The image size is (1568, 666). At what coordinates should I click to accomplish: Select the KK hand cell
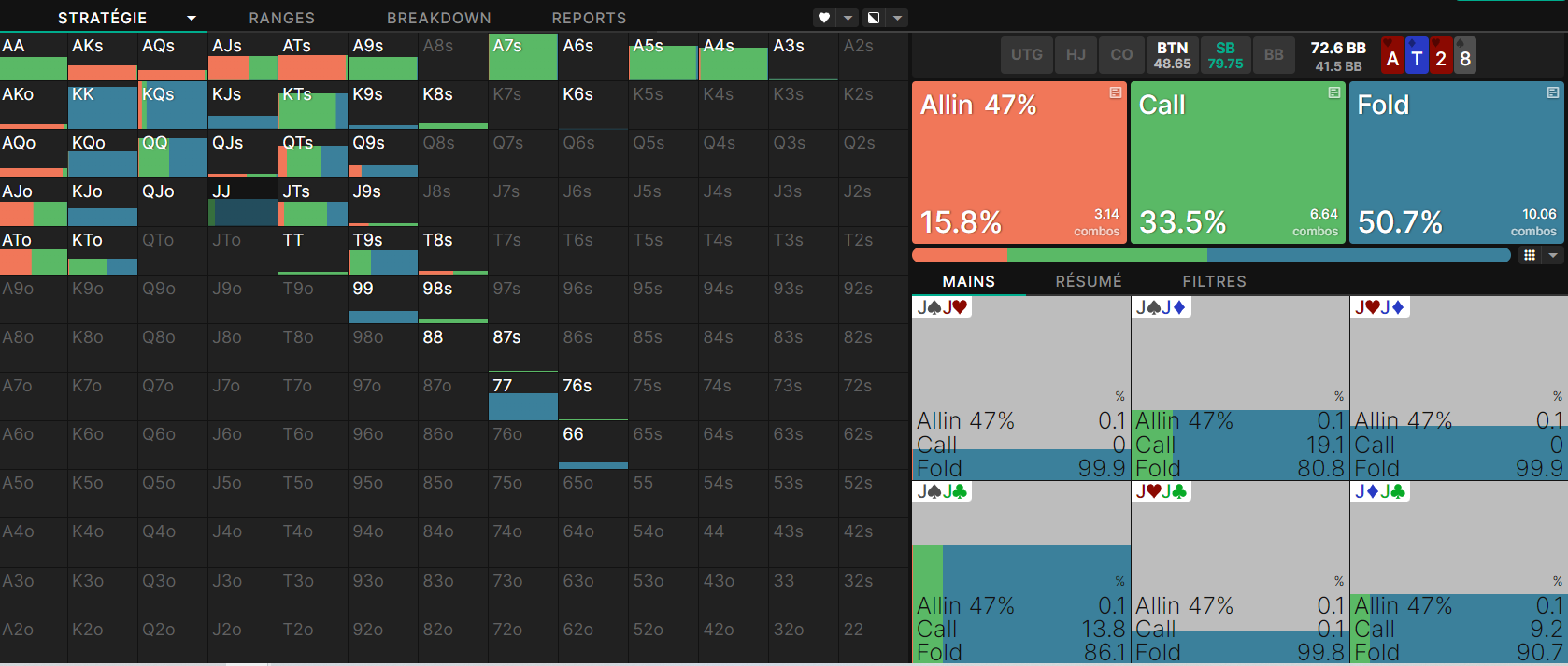pos(103,106)
